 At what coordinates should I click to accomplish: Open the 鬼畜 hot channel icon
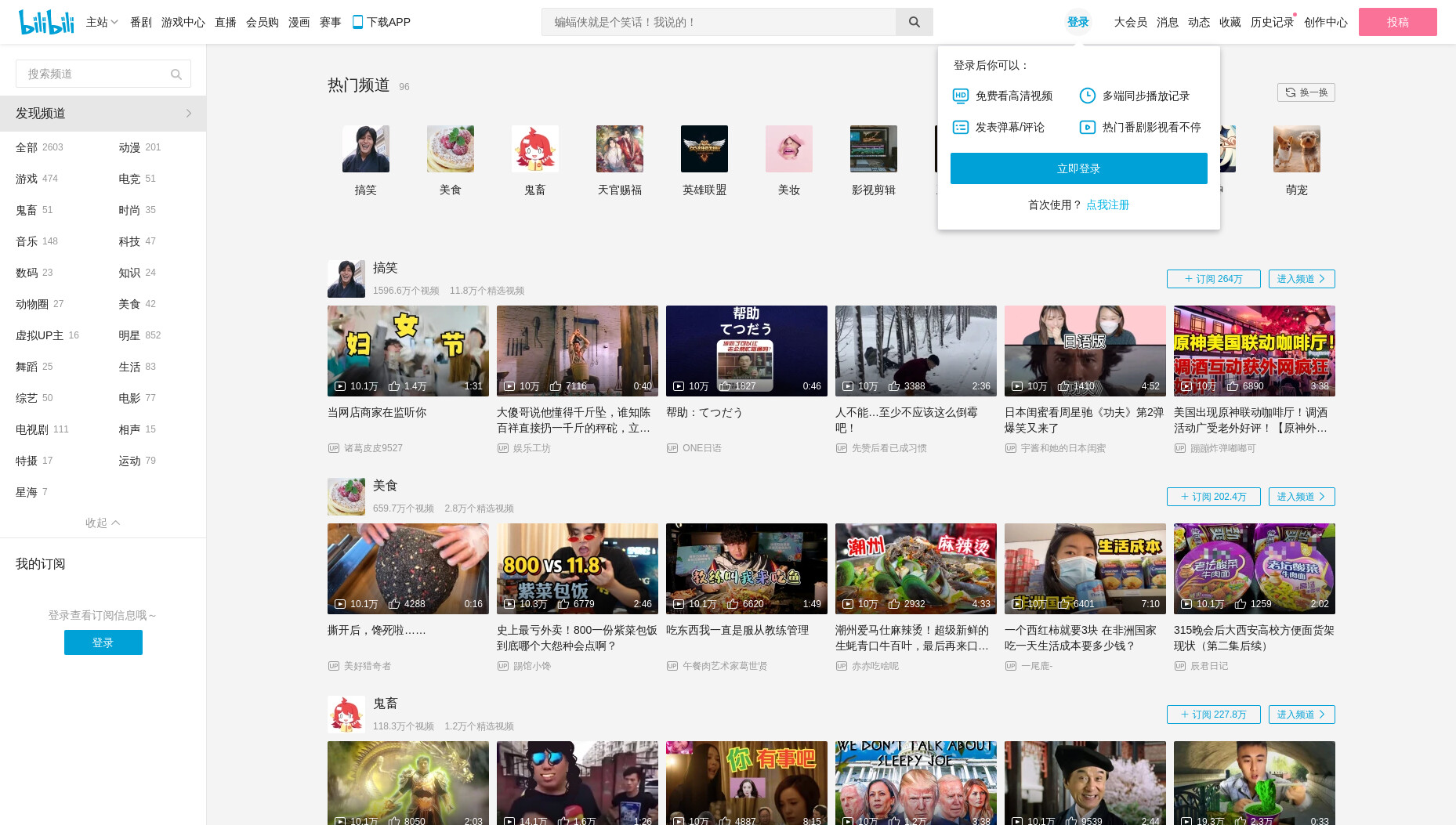coord(535,149)
